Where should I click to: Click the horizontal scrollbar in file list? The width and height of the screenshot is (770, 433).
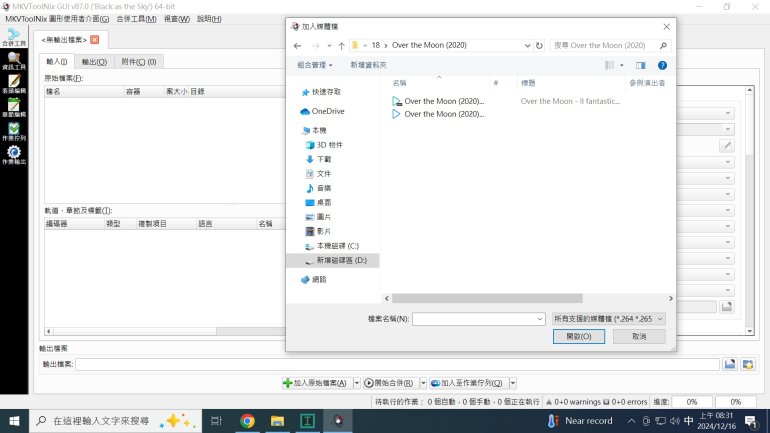(487, 298)
